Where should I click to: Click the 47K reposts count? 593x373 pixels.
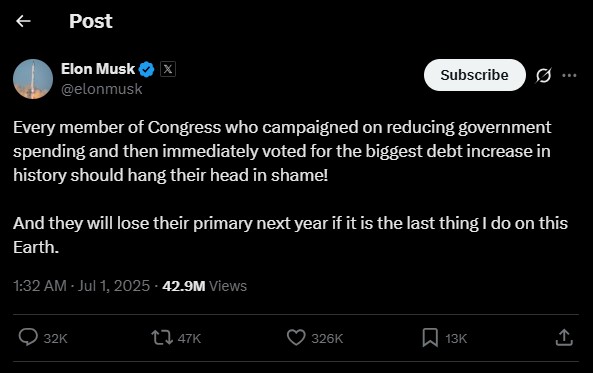coord(189,339)
